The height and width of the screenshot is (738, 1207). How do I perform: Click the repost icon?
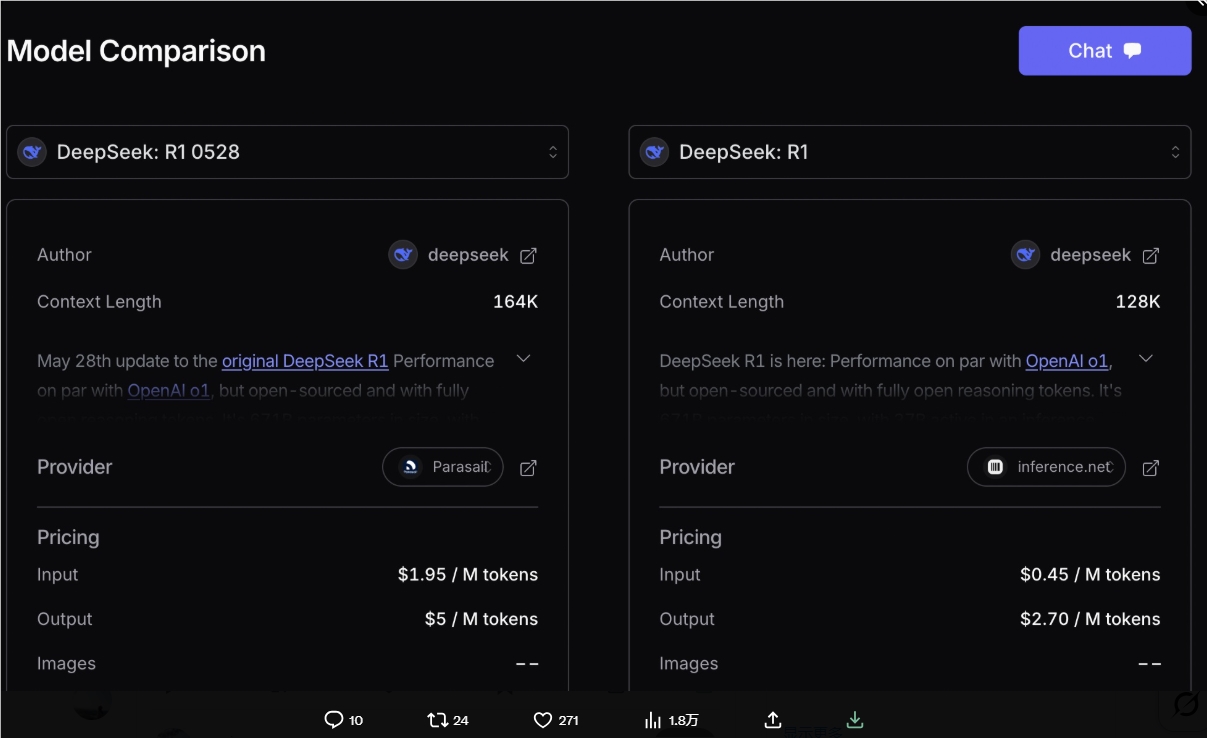[x=437, y=720]
